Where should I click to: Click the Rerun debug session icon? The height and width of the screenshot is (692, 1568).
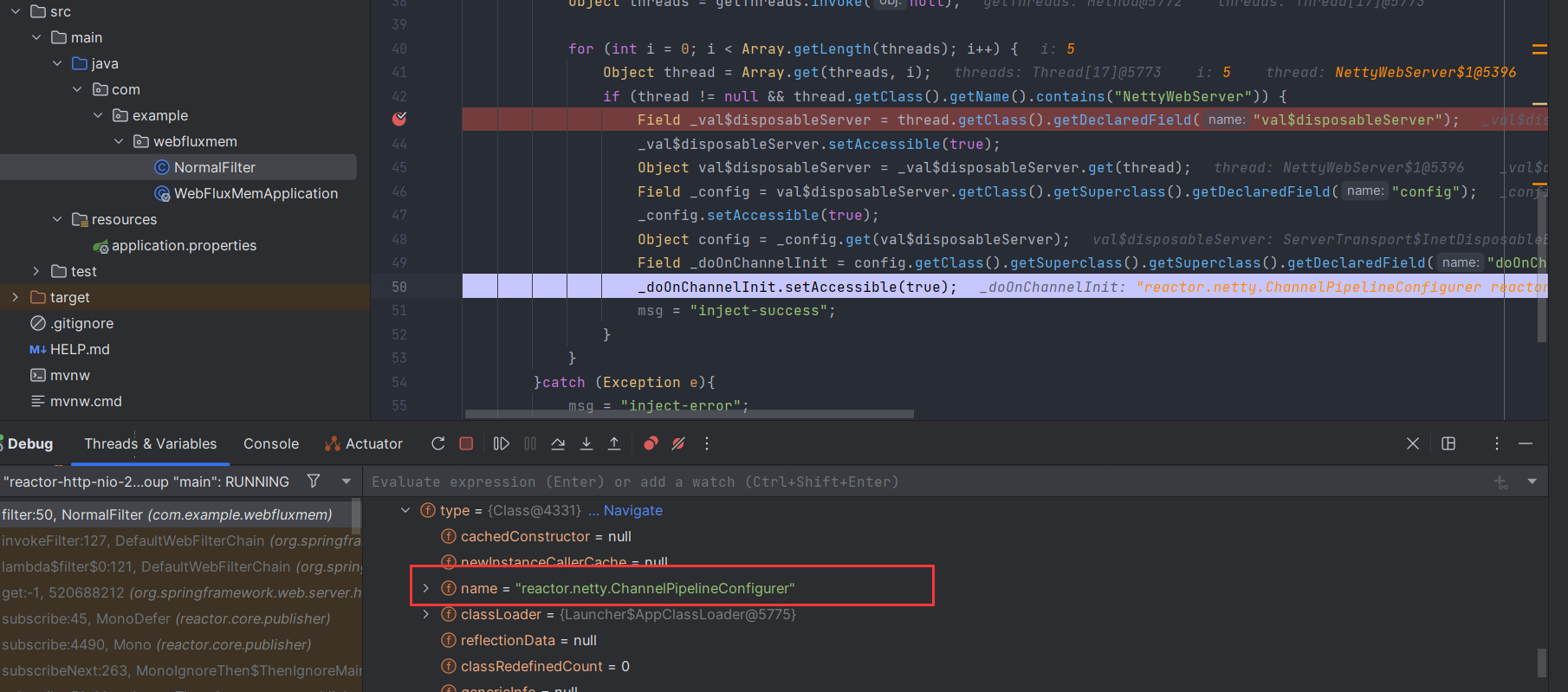pos(438,443)
